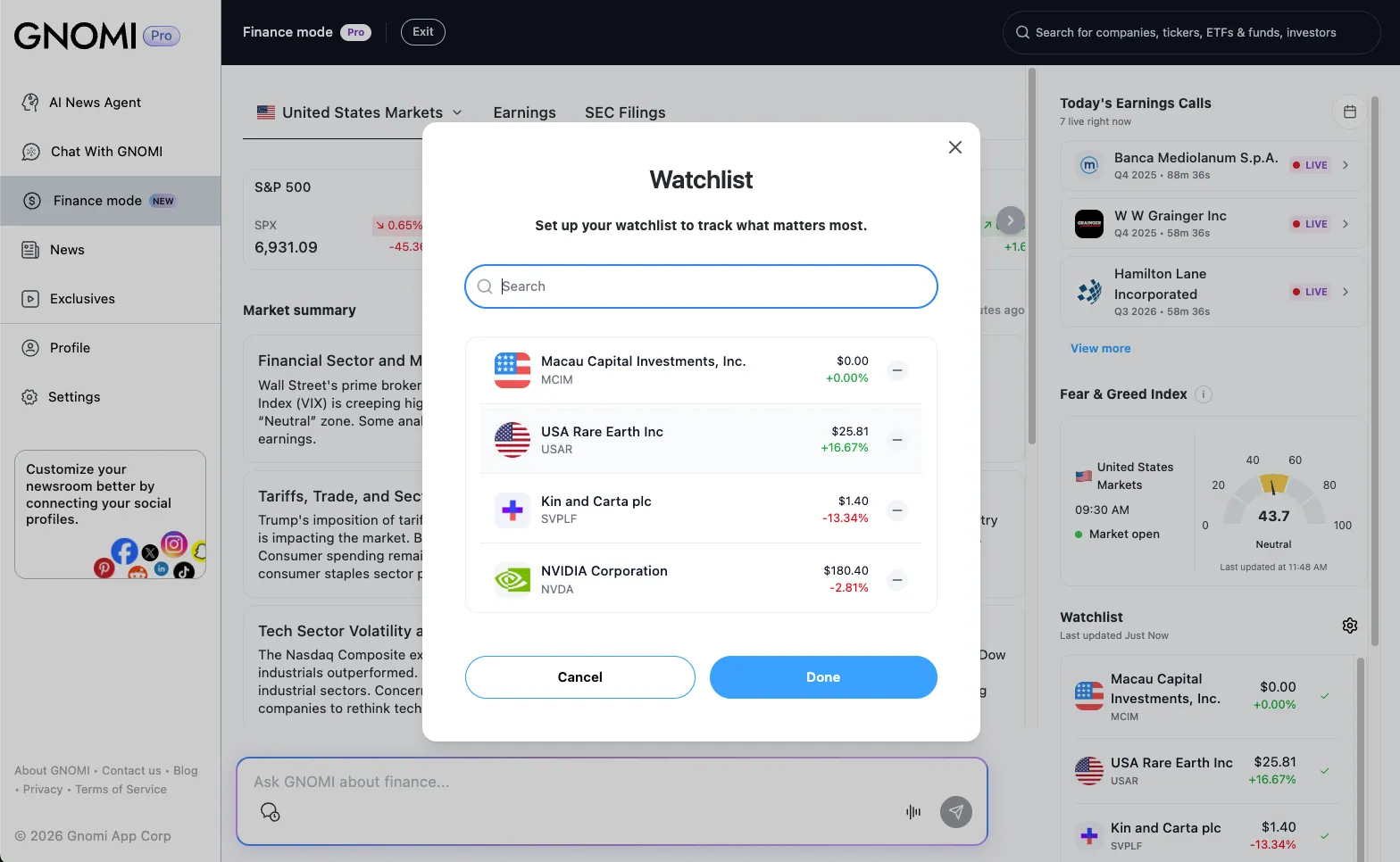Image resolution: width=1400 pixels, height=862 pixels.
Task: Expand Hamilton Lane earnings call chevron
Action: pos(1346,292)
